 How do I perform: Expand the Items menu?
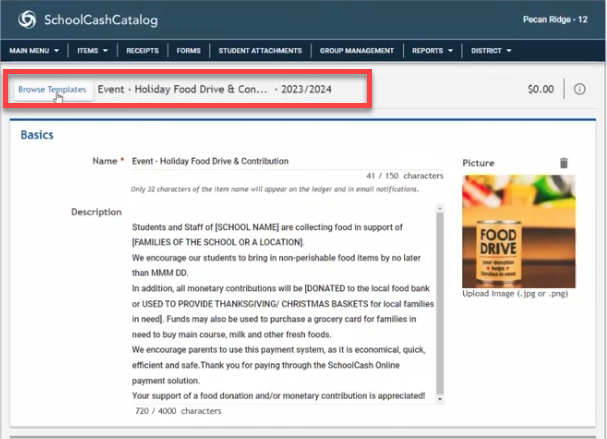point(93,51)
